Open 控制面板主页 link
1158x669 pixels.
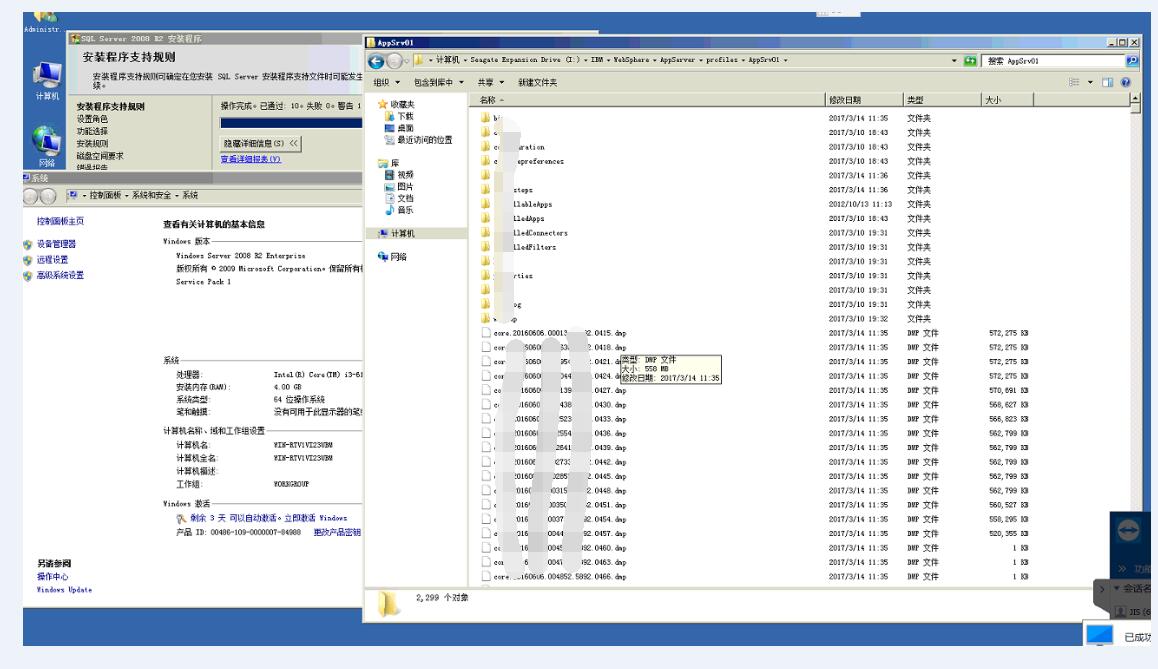[x=61, y=221]
